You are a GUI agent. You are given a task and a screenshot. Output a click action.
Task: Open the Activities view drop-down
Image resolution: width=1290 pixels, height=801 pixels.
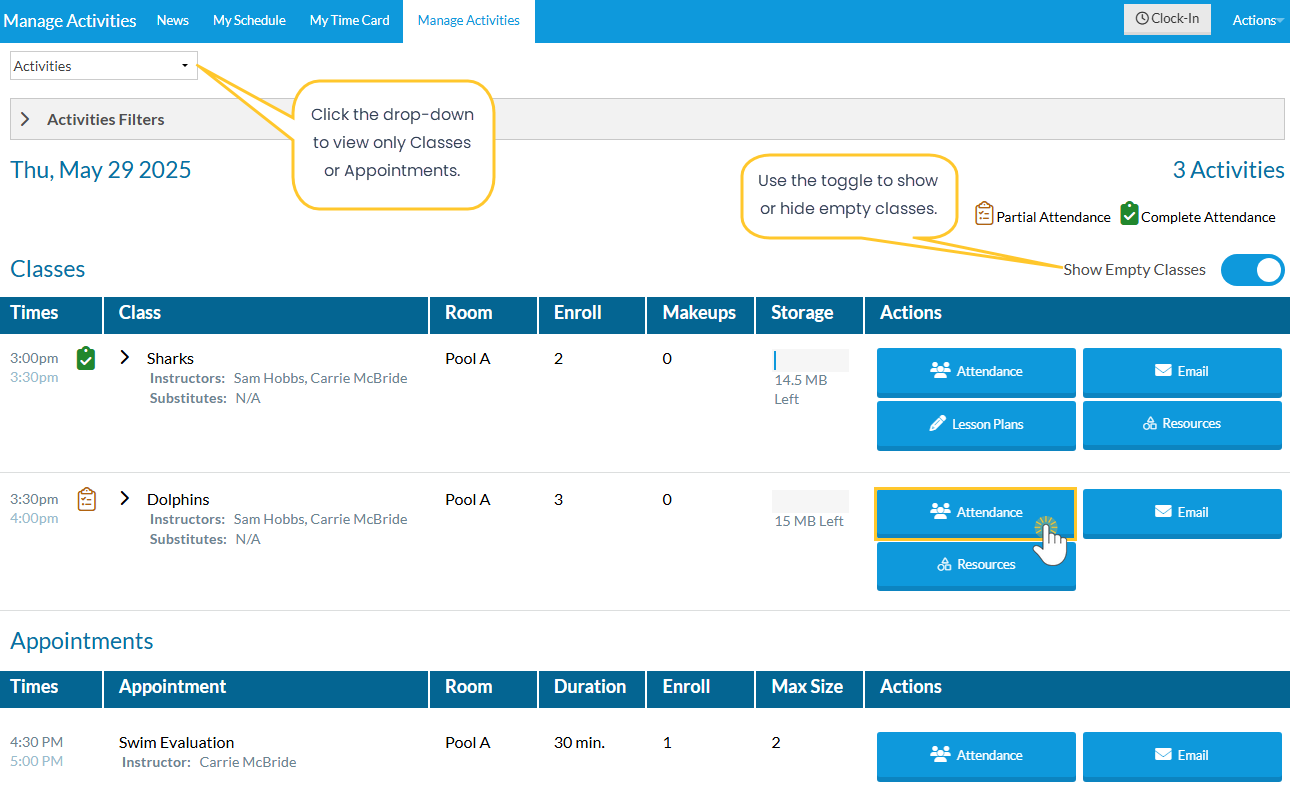pos(104,66)
